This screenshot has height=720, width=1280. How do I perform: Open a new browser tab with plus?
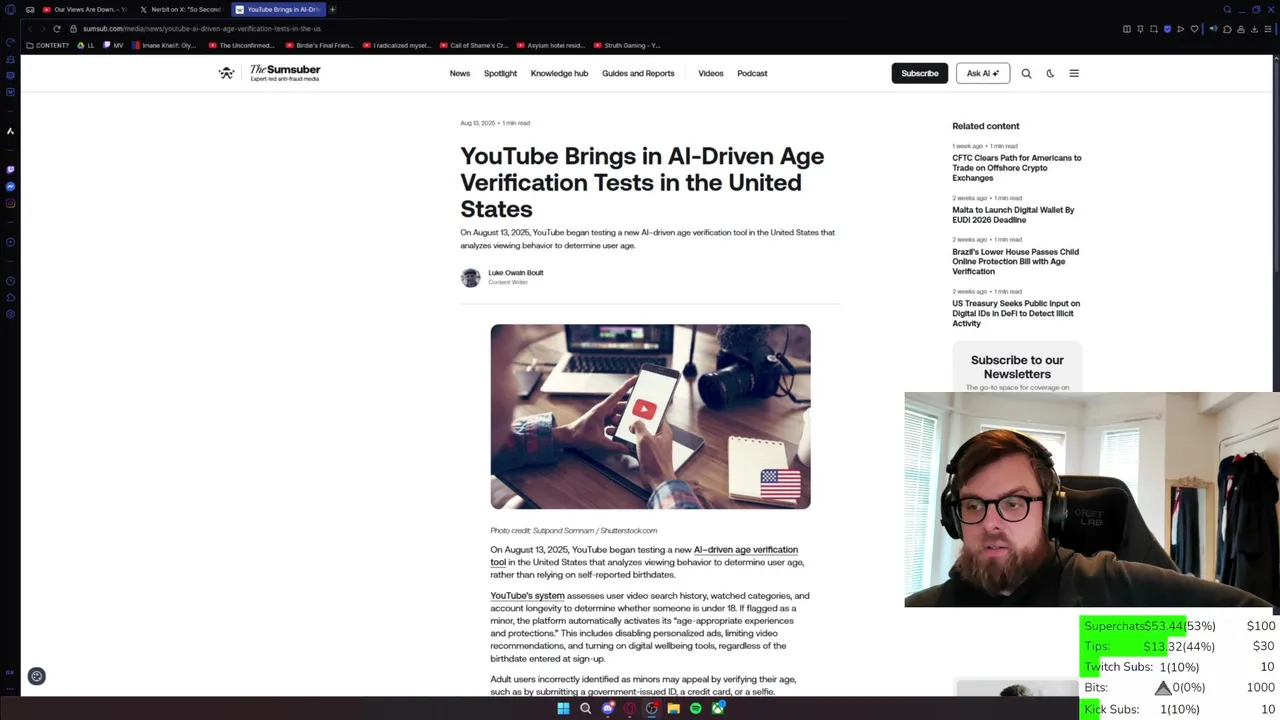pyautogui.click(x=332, y=9)
